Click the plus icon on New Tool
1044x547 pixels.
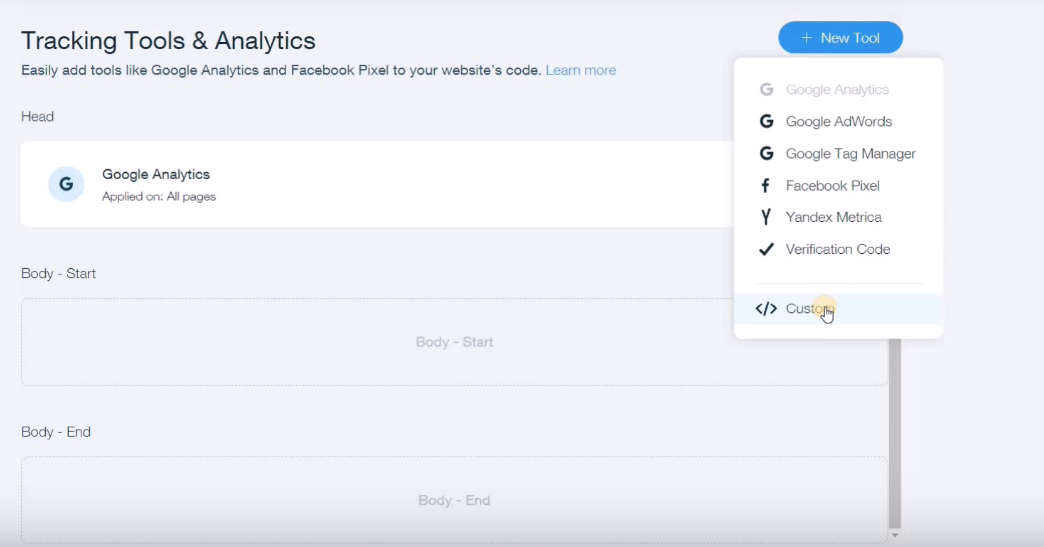click(807, 38)
